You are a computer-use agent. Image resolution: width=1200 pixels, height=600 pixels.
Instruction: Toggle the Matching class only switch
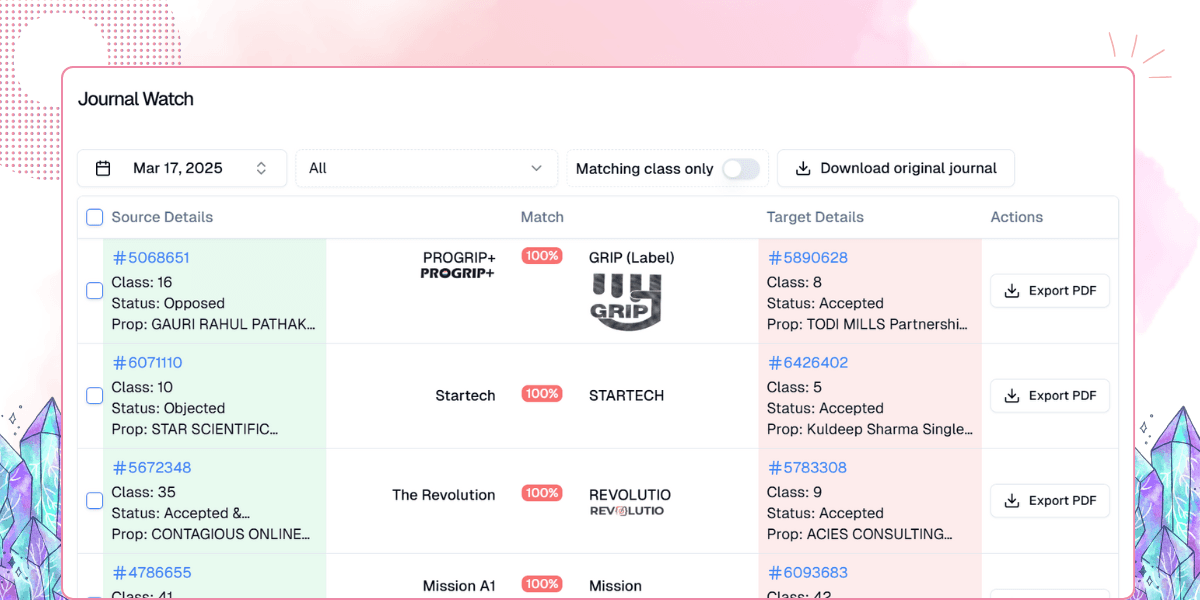coord(741,169)
